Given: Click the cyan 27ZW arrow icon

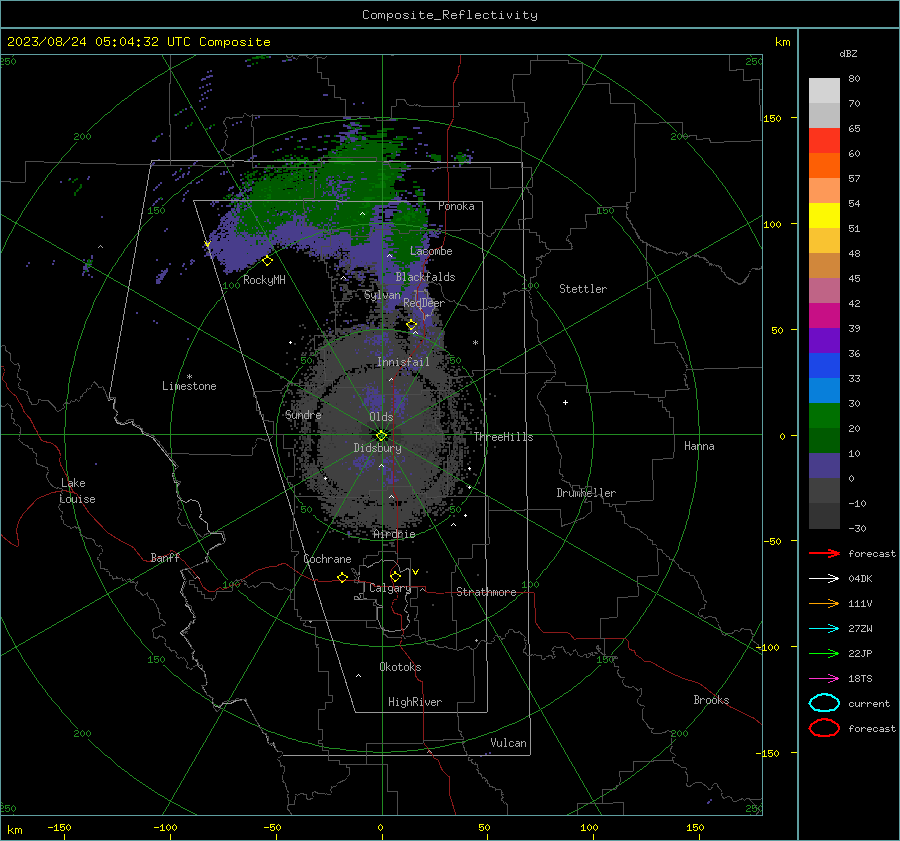Looking at the screenshot, I should [824, 628].
